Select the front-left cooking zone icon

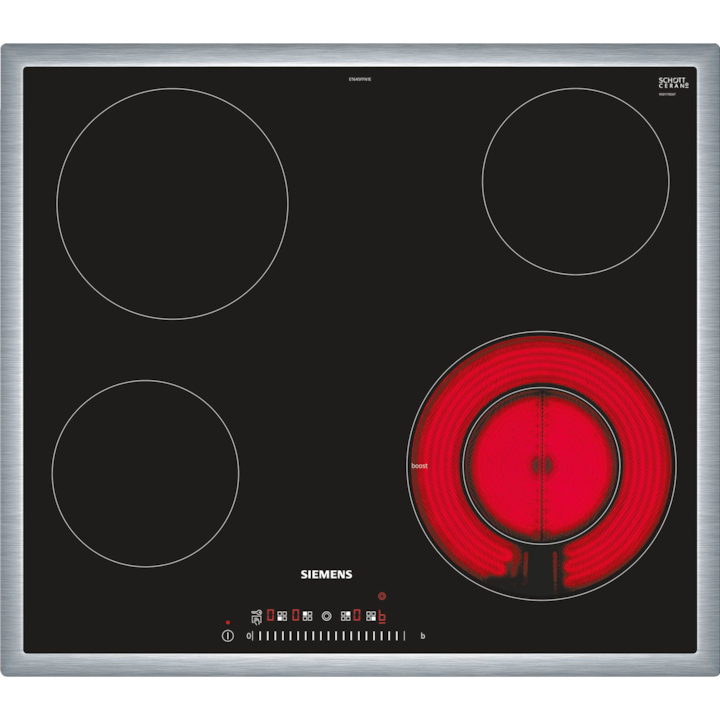[282, 616]
